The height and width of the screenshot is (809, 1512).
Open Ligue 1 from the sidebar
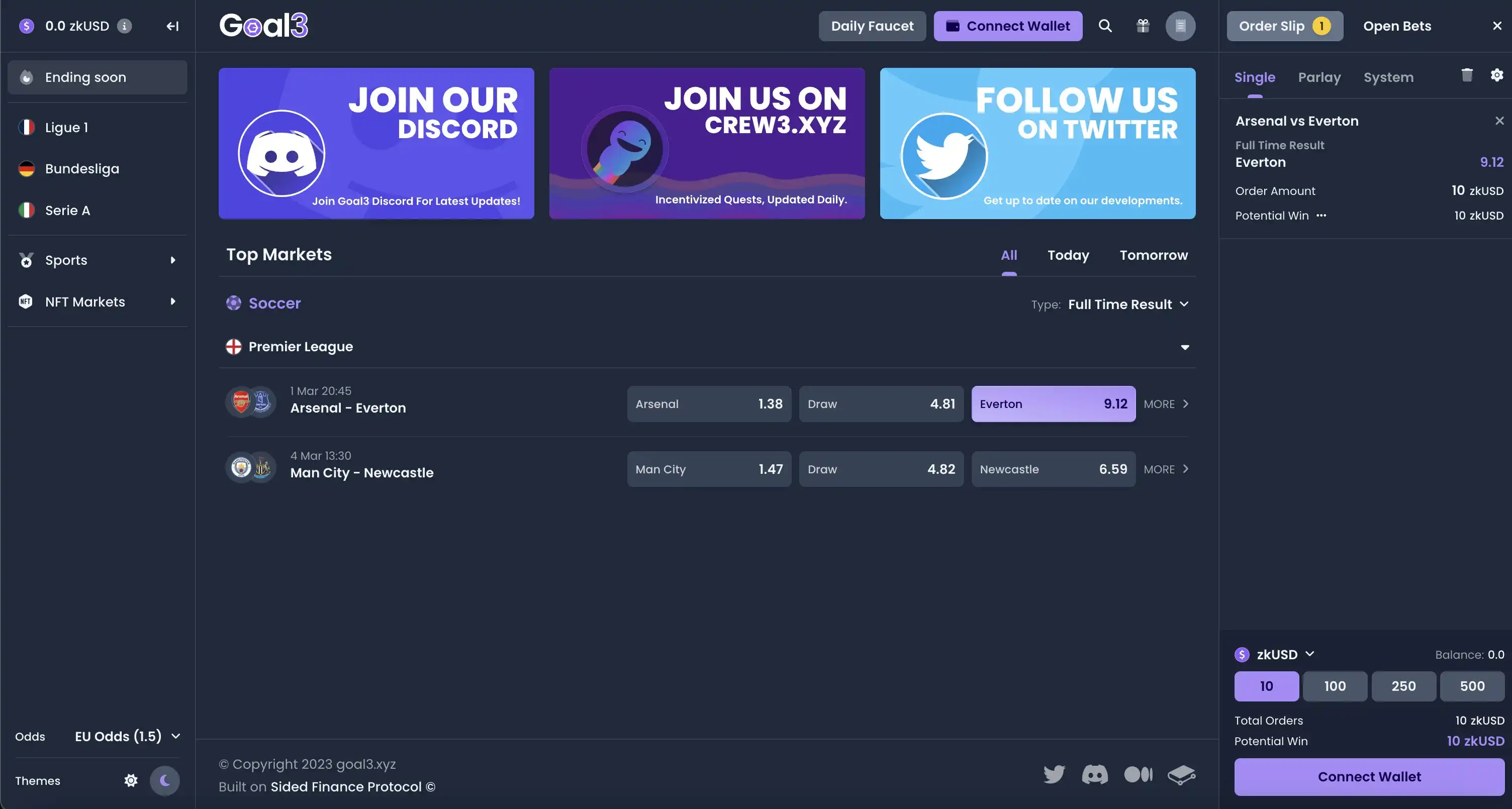(x=98, y=127)
